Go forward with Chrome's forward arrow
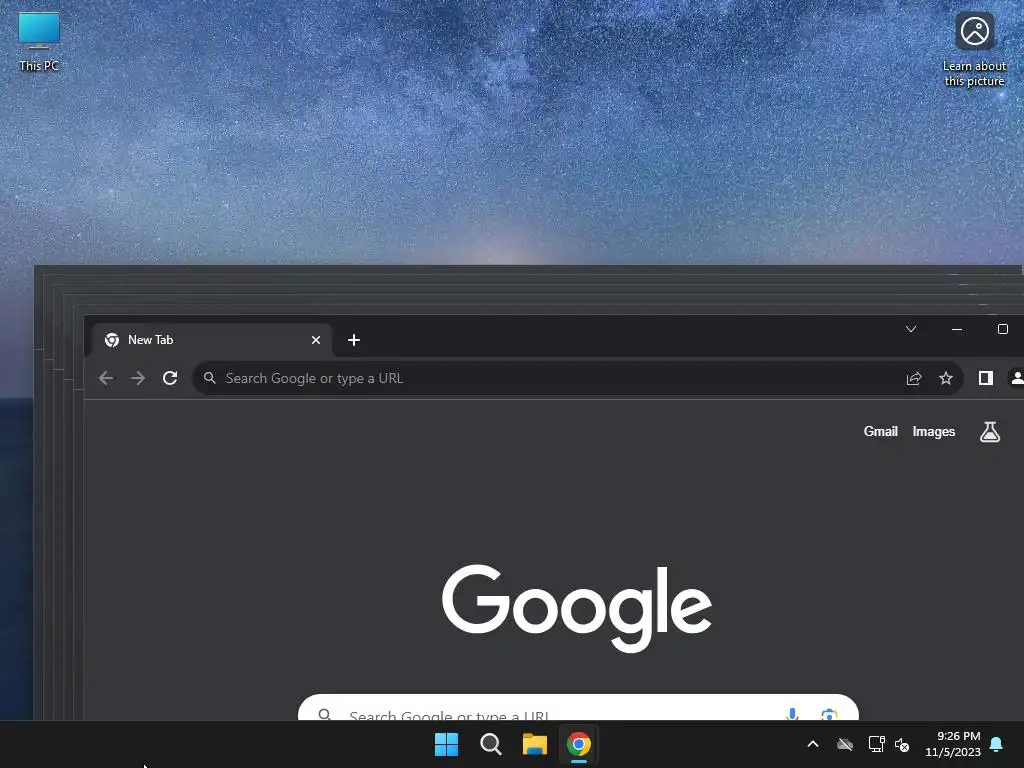 click(138, 378)
